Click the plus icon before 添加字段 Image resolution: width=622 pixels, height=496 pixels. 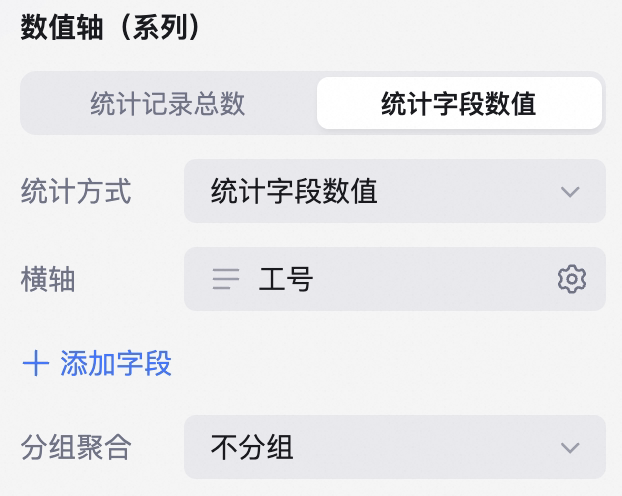[x=36, y=363]
